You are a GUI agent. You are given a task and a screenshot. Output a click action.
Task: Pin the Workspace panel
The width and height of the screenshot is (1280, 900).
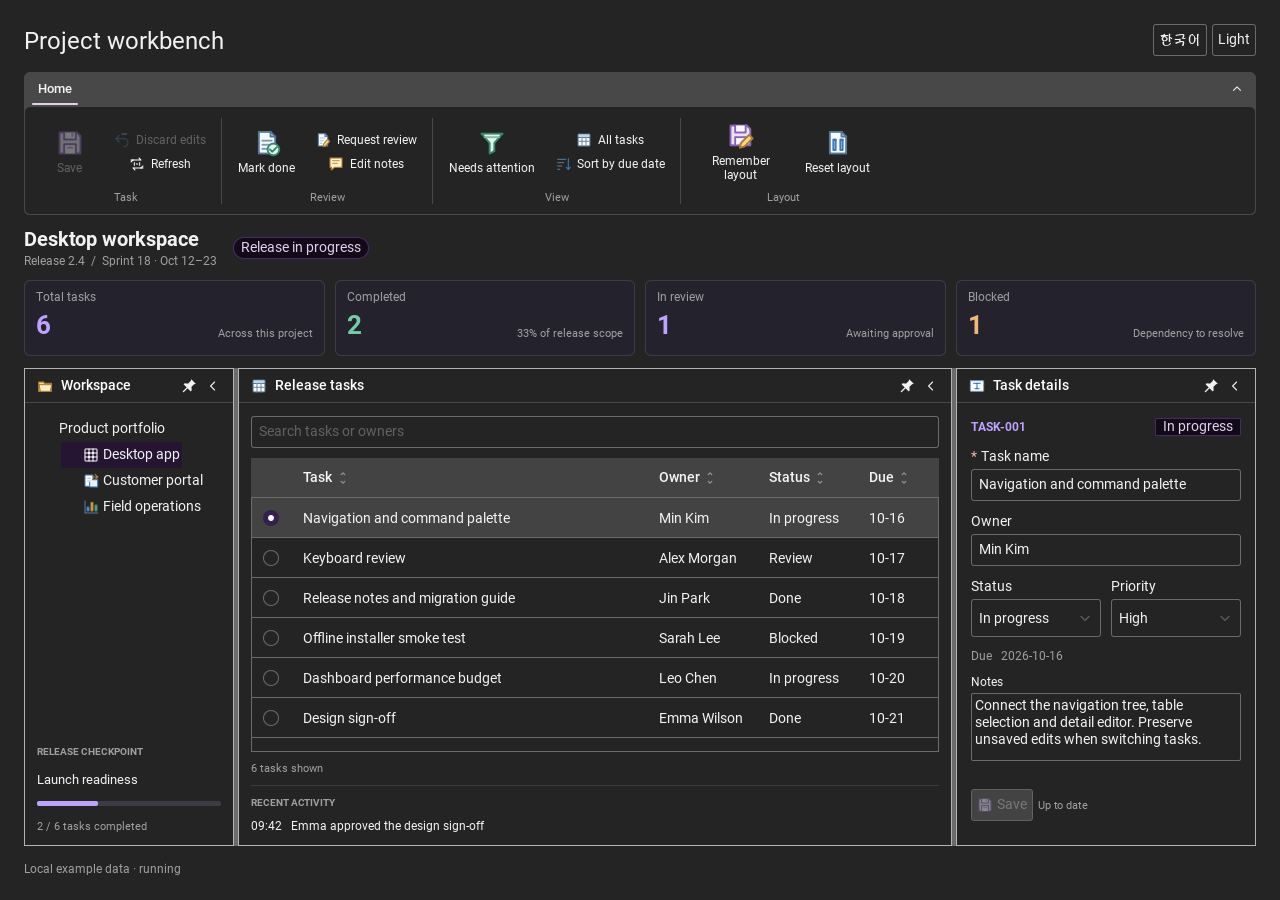coord(189,386)
